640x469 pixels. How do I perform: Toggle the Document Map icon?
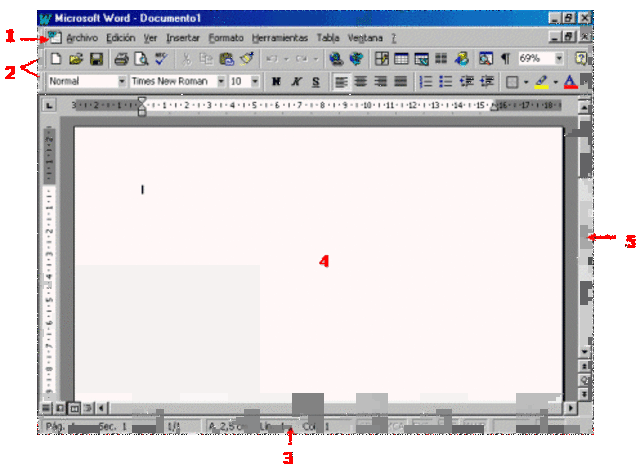486,59
